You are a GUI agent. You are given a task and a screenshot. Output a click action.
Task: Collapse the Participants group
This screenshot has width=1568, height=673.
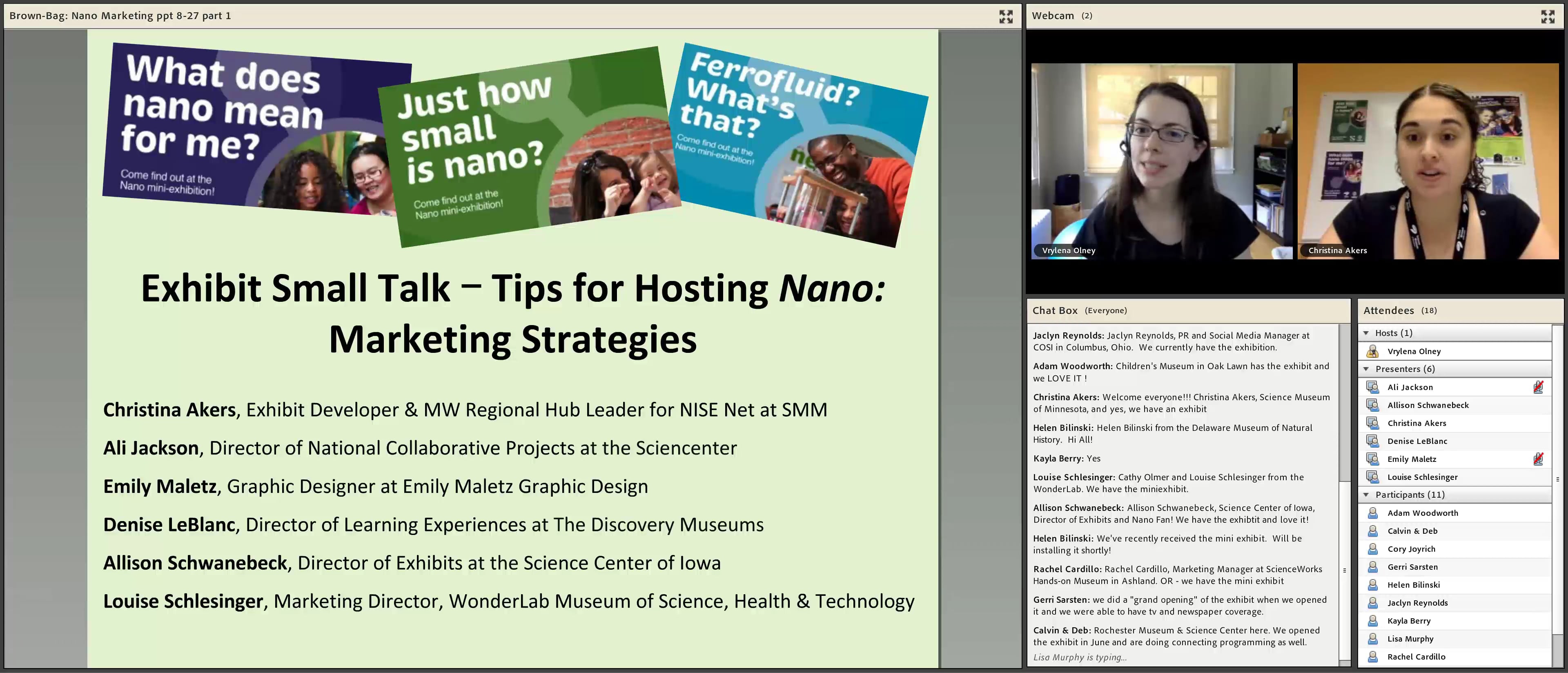pyautogui.click(x=1366, y=495)
